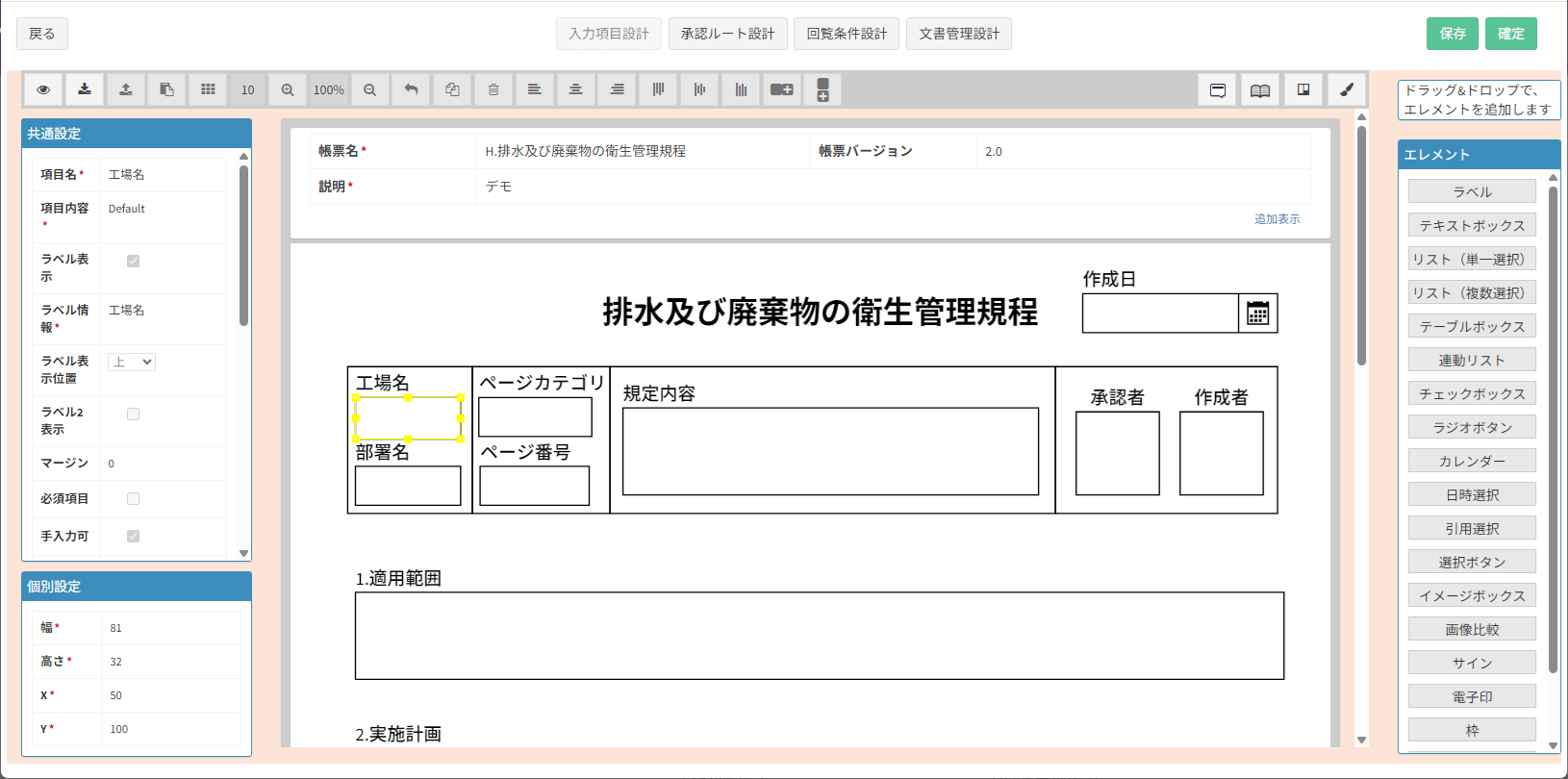This screenshot has width=1568, height=779.
Task: Click the zoom out magnifier icon
Action: click(x=369, y=89)
